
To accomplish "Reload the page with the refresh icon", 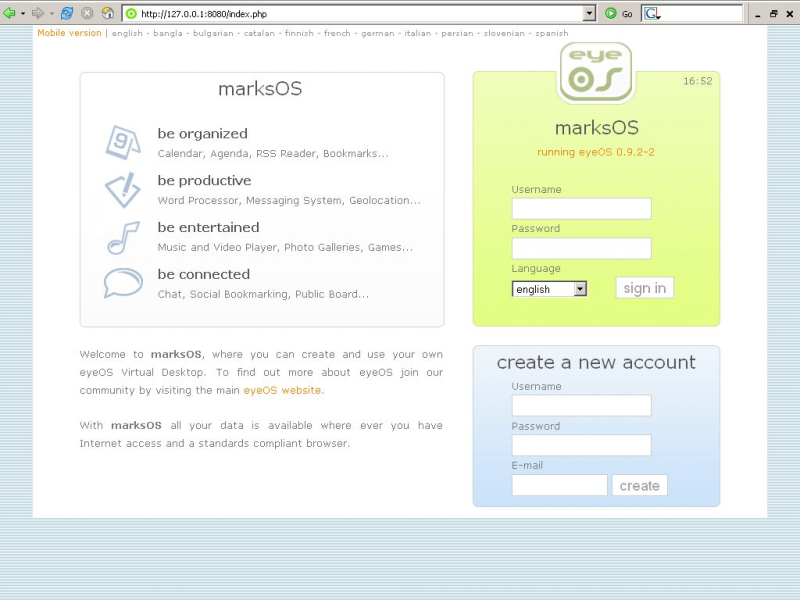I will coord(66,13).
